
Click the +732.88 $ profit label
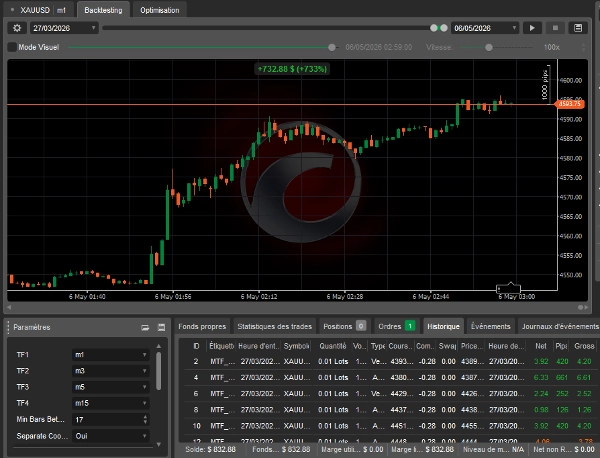[x=292, y=69]
